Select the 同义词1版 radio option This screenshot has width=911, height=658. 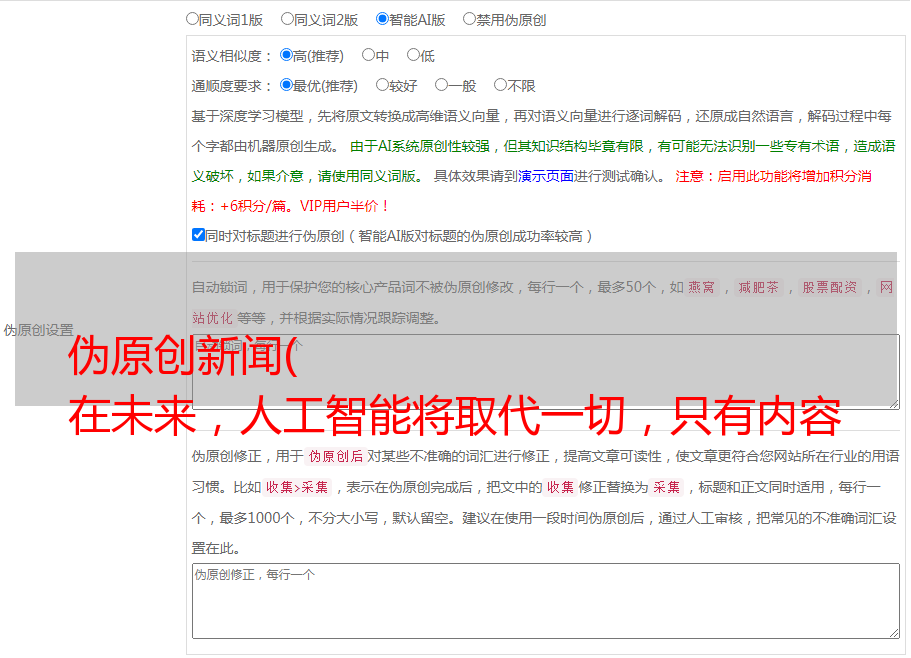(x=192, y=19)
